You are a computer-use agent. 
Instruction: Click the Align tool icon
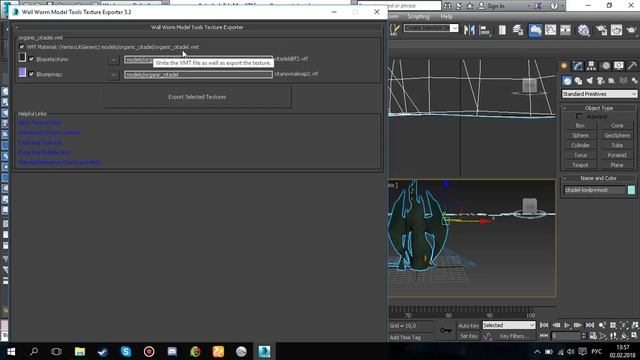tap(485, 30)
